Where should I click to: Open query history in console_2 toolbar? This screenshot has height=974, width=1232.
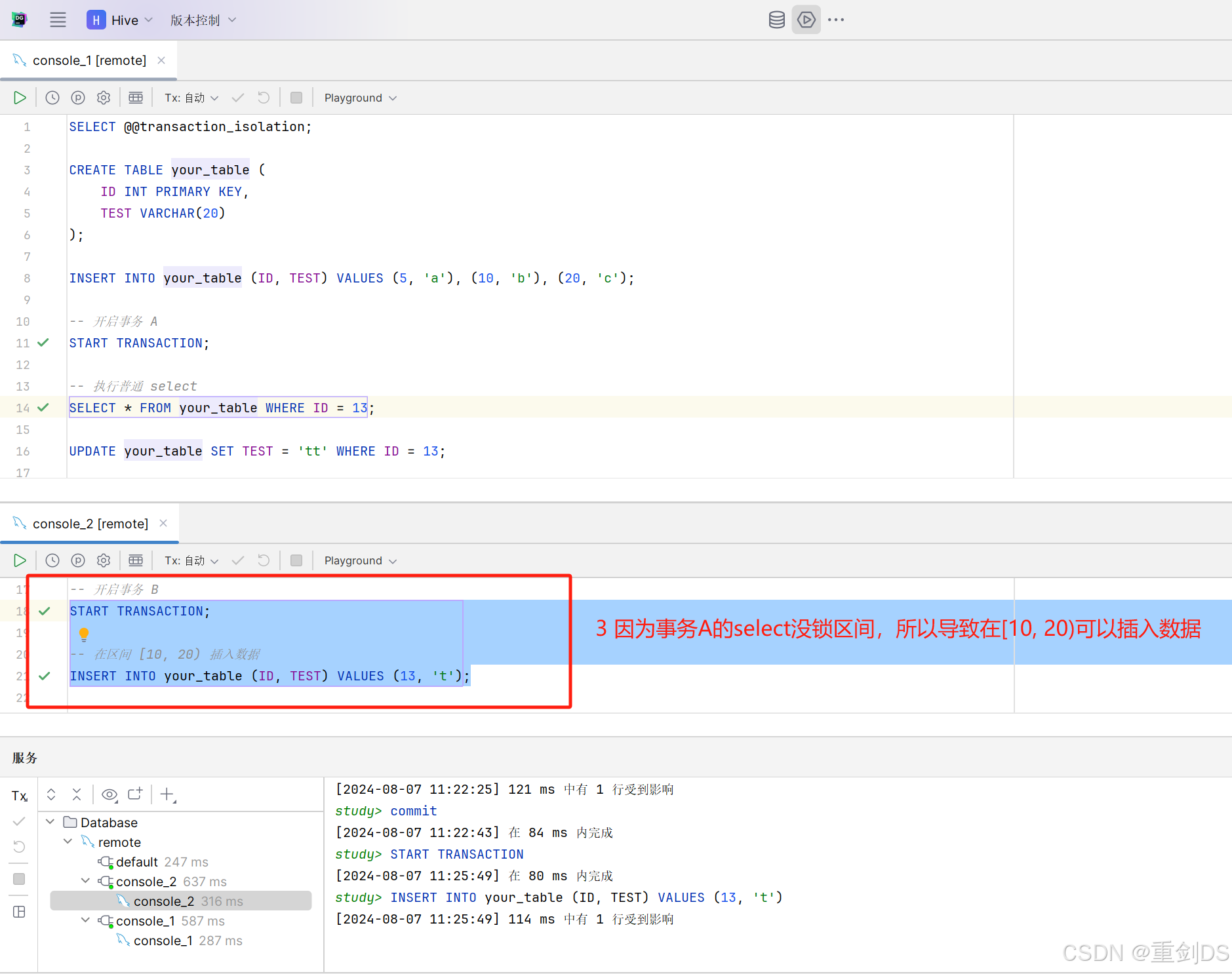tap(52, 560)
